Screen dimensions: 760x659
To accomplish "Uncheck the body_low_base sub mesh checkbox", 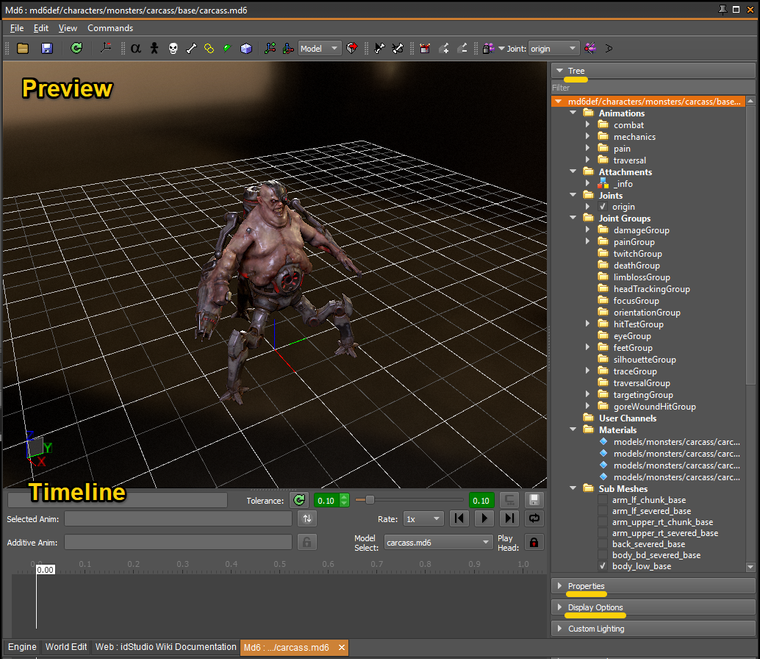I will click(x=603, y=566).
